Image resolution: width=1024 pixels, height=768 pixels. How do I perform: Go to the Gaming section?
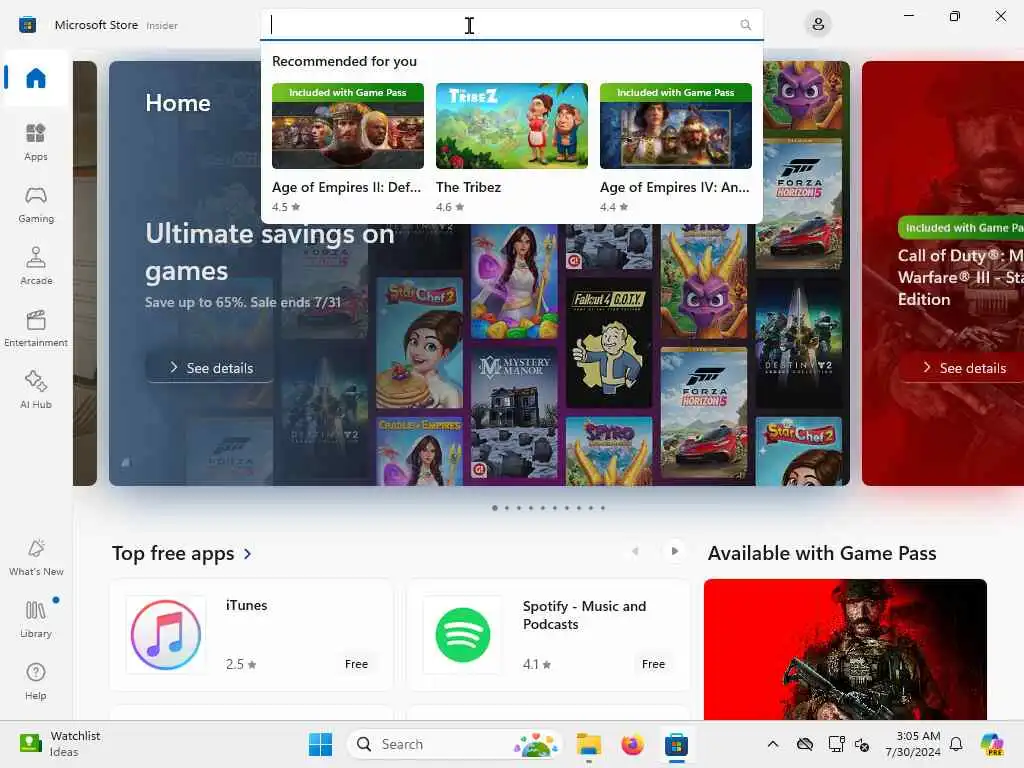(35, 204)
